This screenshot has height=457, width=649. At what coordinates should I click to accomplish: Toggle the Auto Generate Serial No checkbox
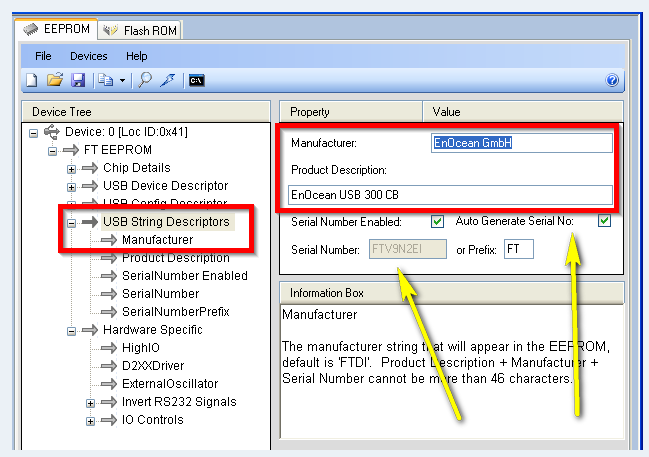click(x=604, y=221)
